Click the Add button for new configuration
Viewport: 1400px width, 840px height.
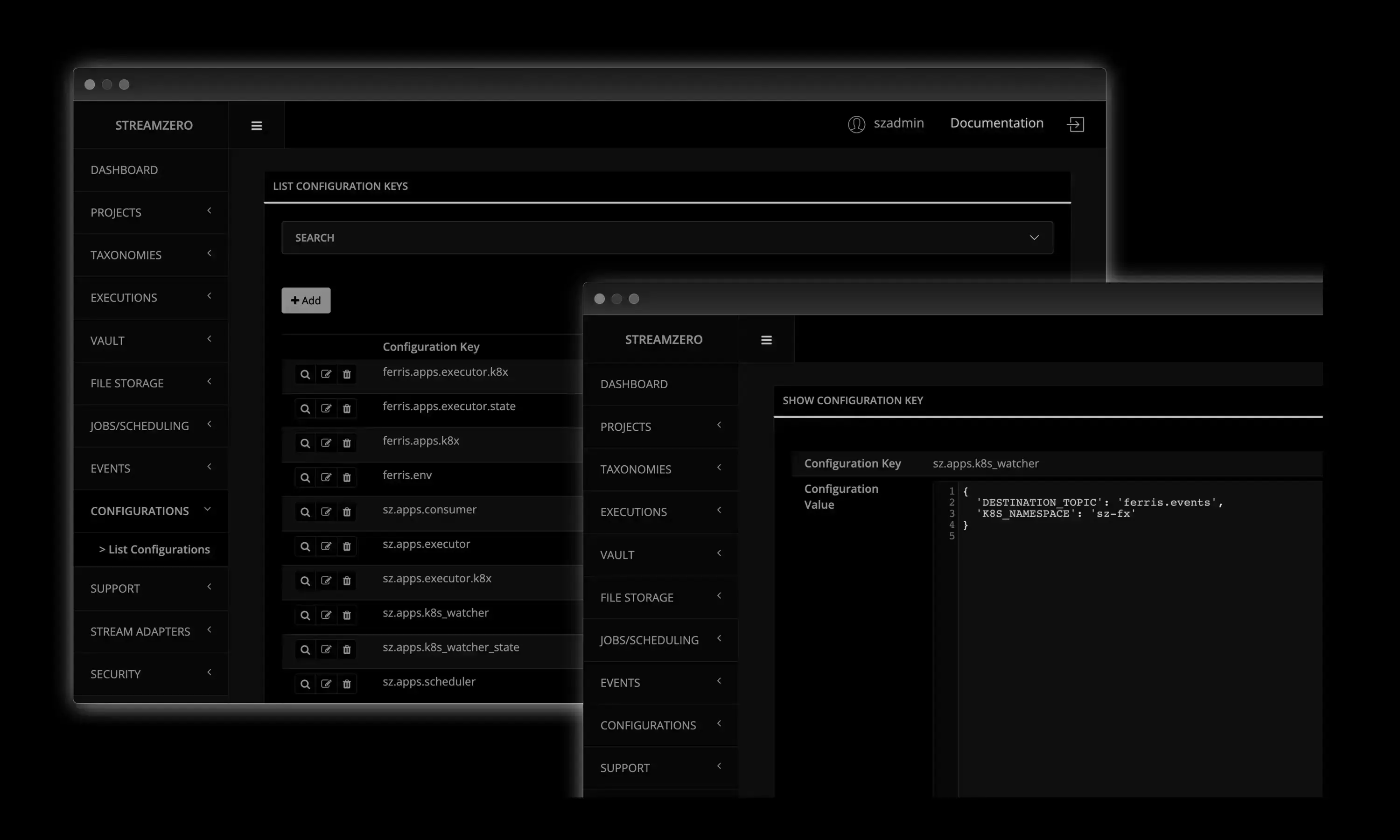click(306, 300)
